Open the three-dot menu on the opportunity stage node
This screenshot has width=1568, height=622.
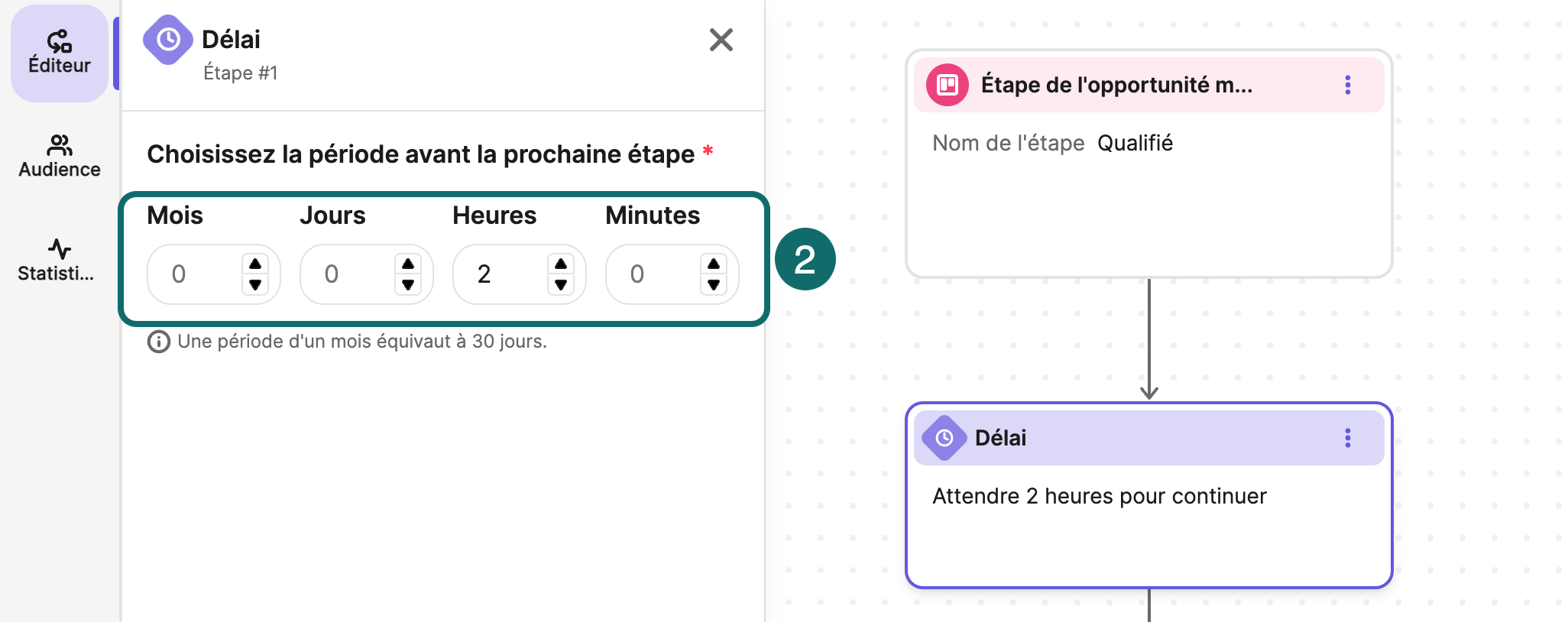pyautogui.click(x=1347, y=85)
